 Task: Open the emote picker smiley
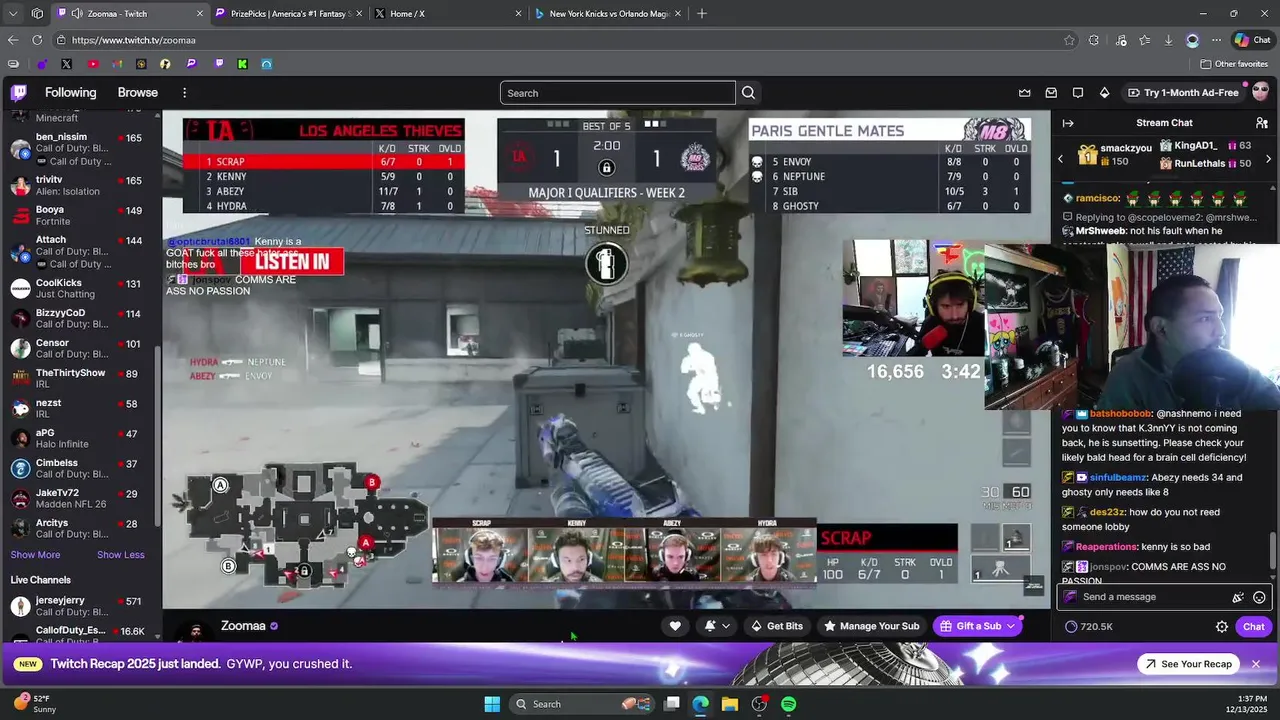[1259, 597]
